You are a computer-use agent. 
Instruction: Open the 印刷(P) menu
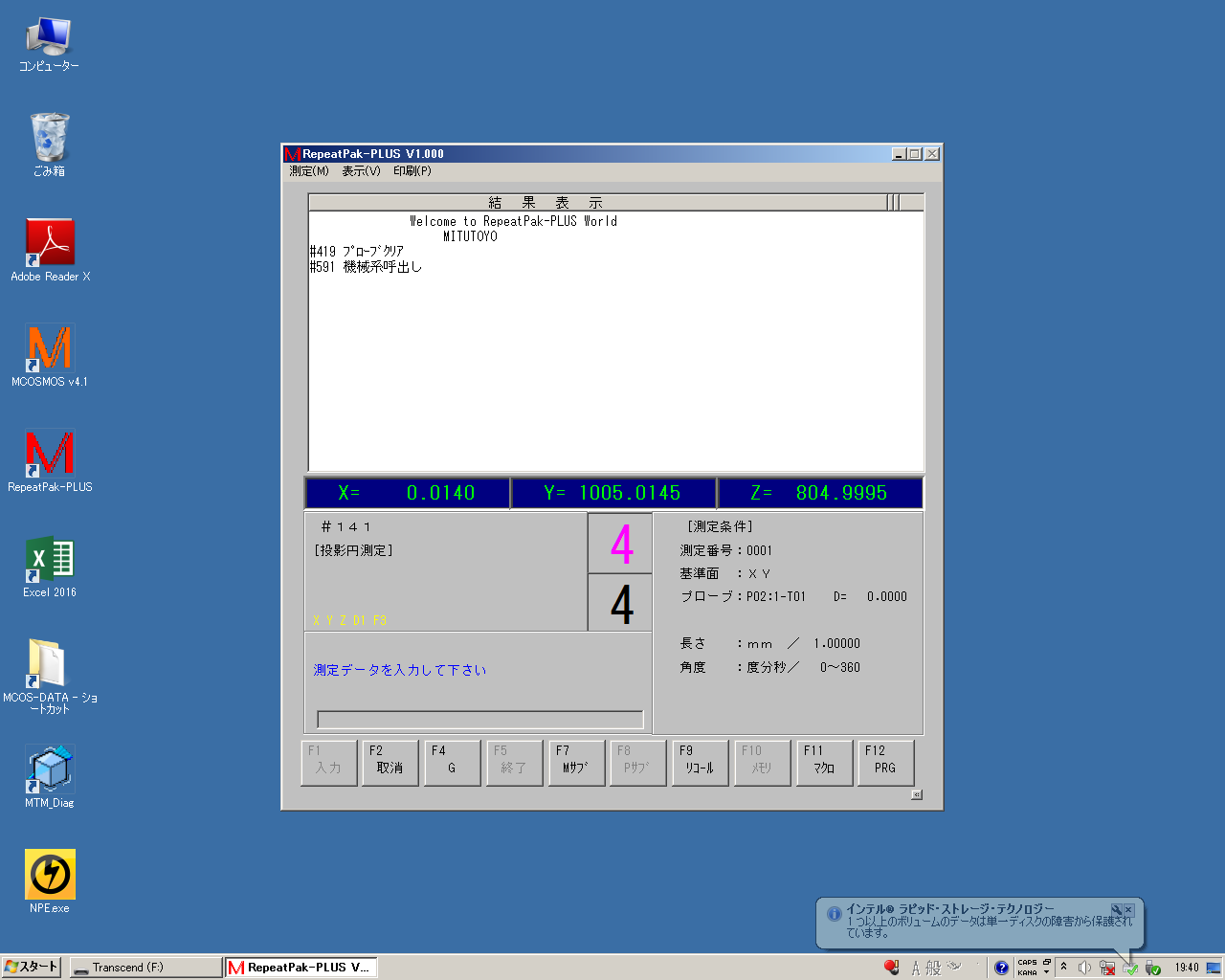coord(412,171)
